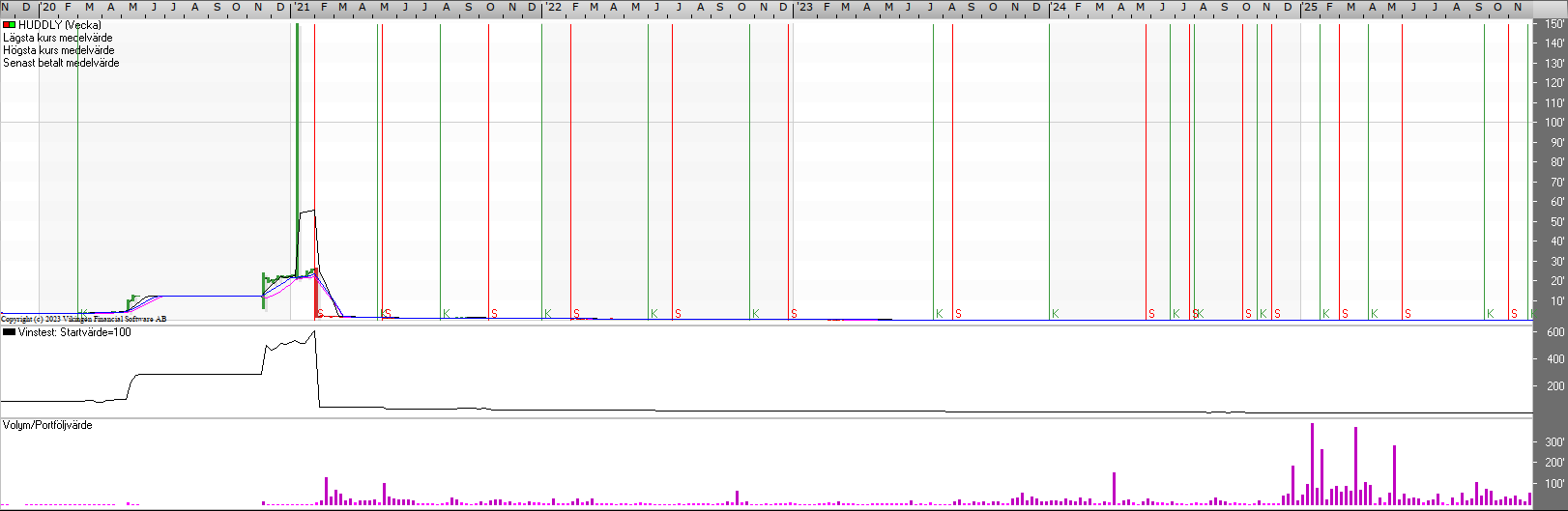This screenshot has width=1568, height=511.
Task: Click the Senast betalt medelvärde legend entry
Action: pos(61,63)
